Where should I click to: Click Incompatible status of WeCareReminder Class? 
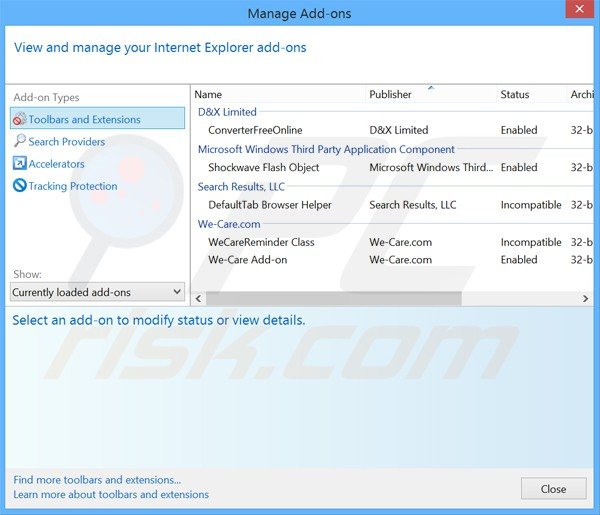click(531, 242)
